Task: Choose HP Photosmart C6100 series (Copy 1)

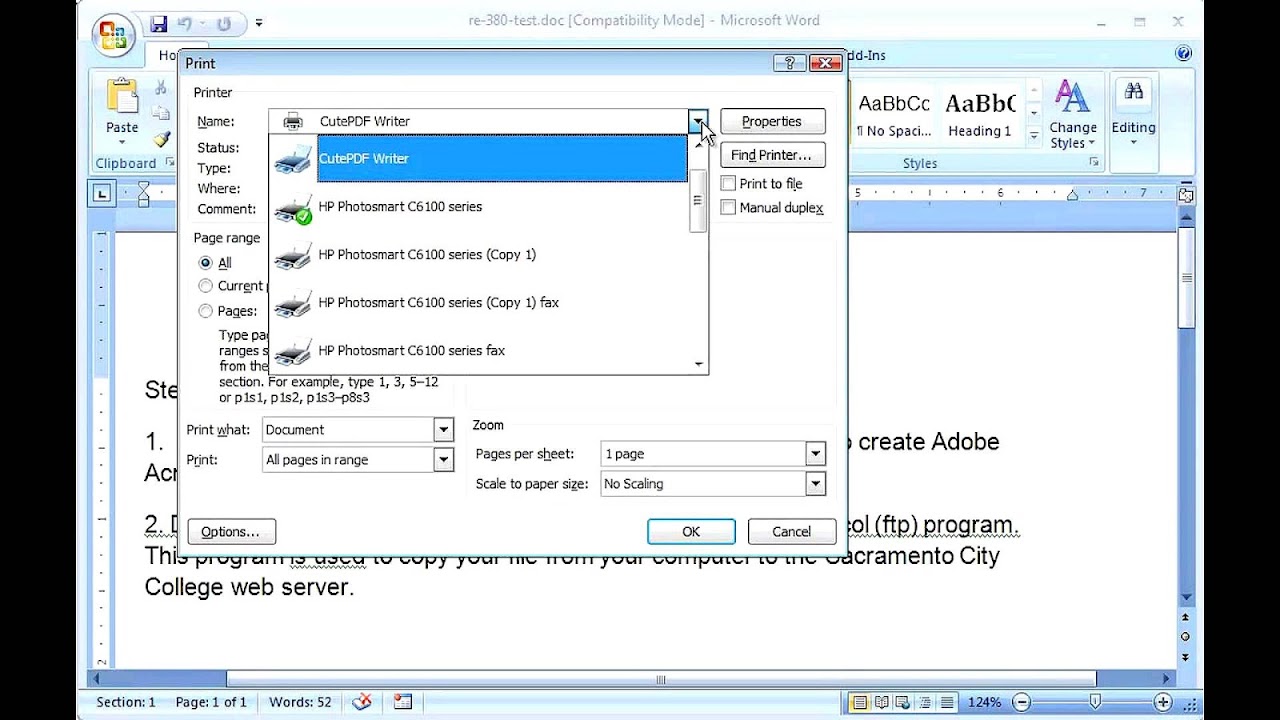Action: click(x=480, y=255)
